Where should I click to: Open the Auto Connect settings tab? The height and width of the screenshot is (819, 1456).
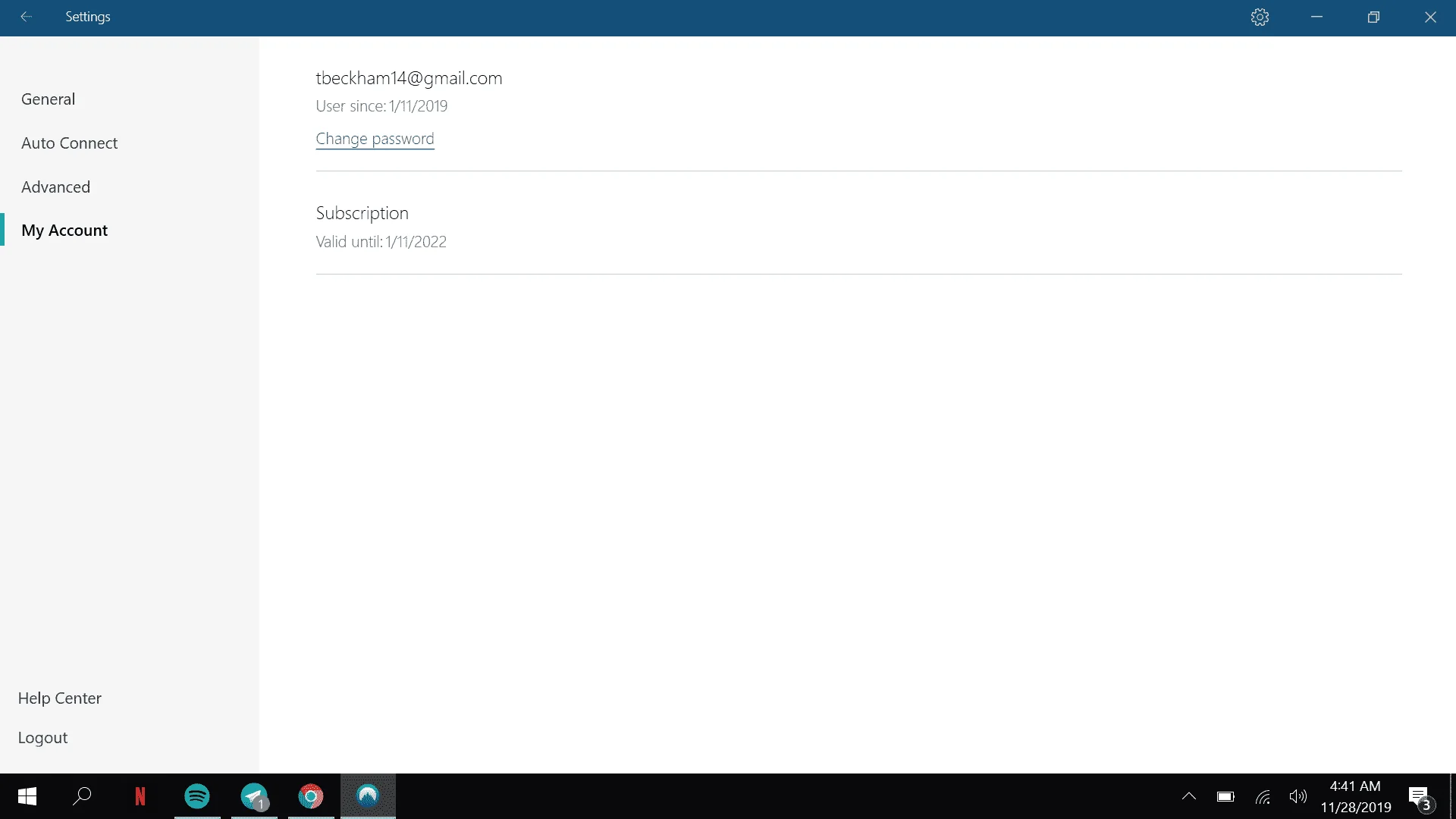click(69, 143)
